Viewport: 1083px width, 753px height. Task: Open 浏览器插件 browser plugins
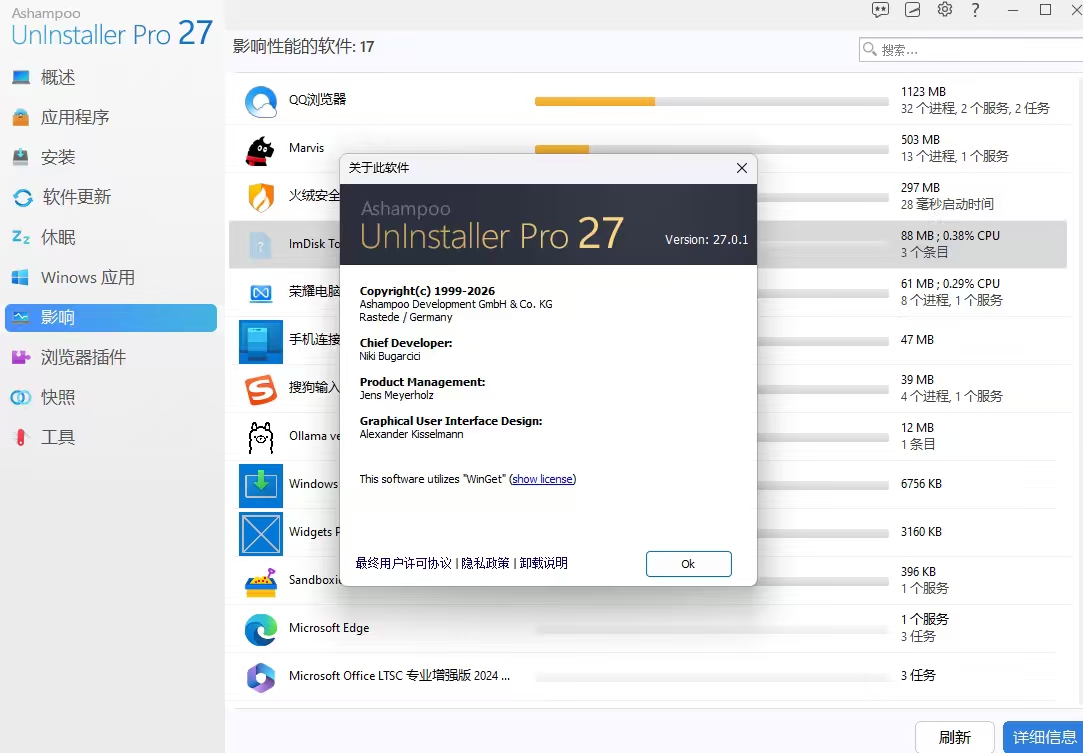pyautogui.click(x=83, y=357)
